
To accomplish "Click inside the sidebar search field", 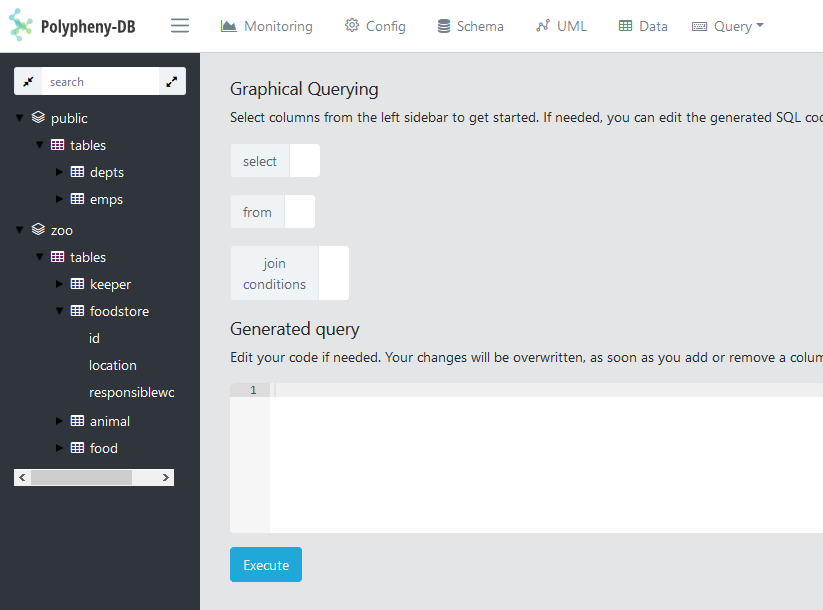I will [100, 81].
